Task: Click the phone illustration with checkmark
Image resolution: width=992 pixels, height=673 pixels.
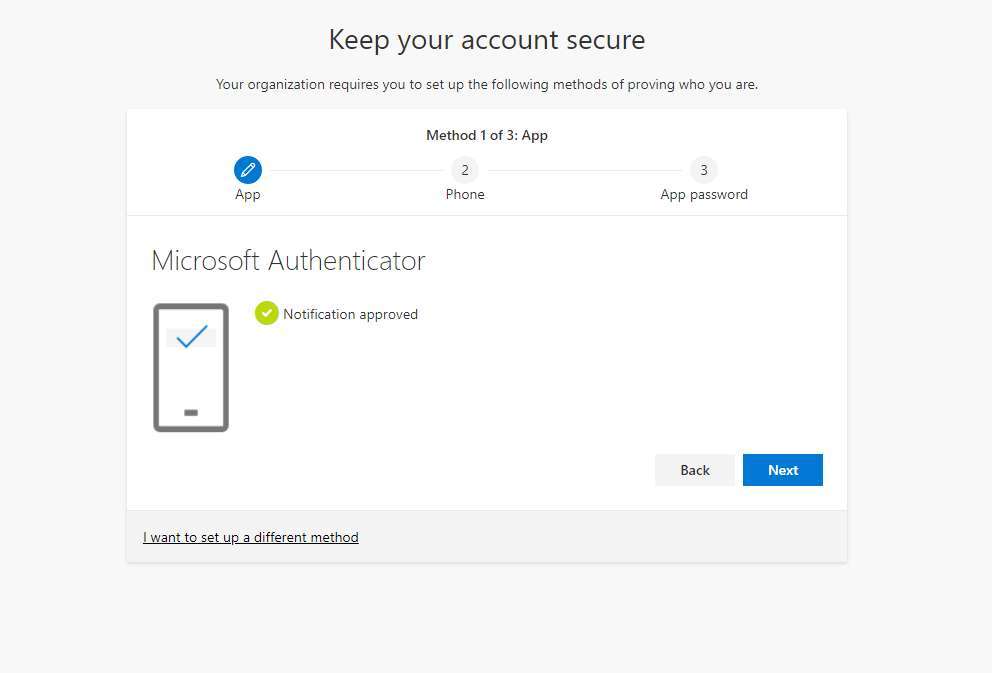Action: 191,367
